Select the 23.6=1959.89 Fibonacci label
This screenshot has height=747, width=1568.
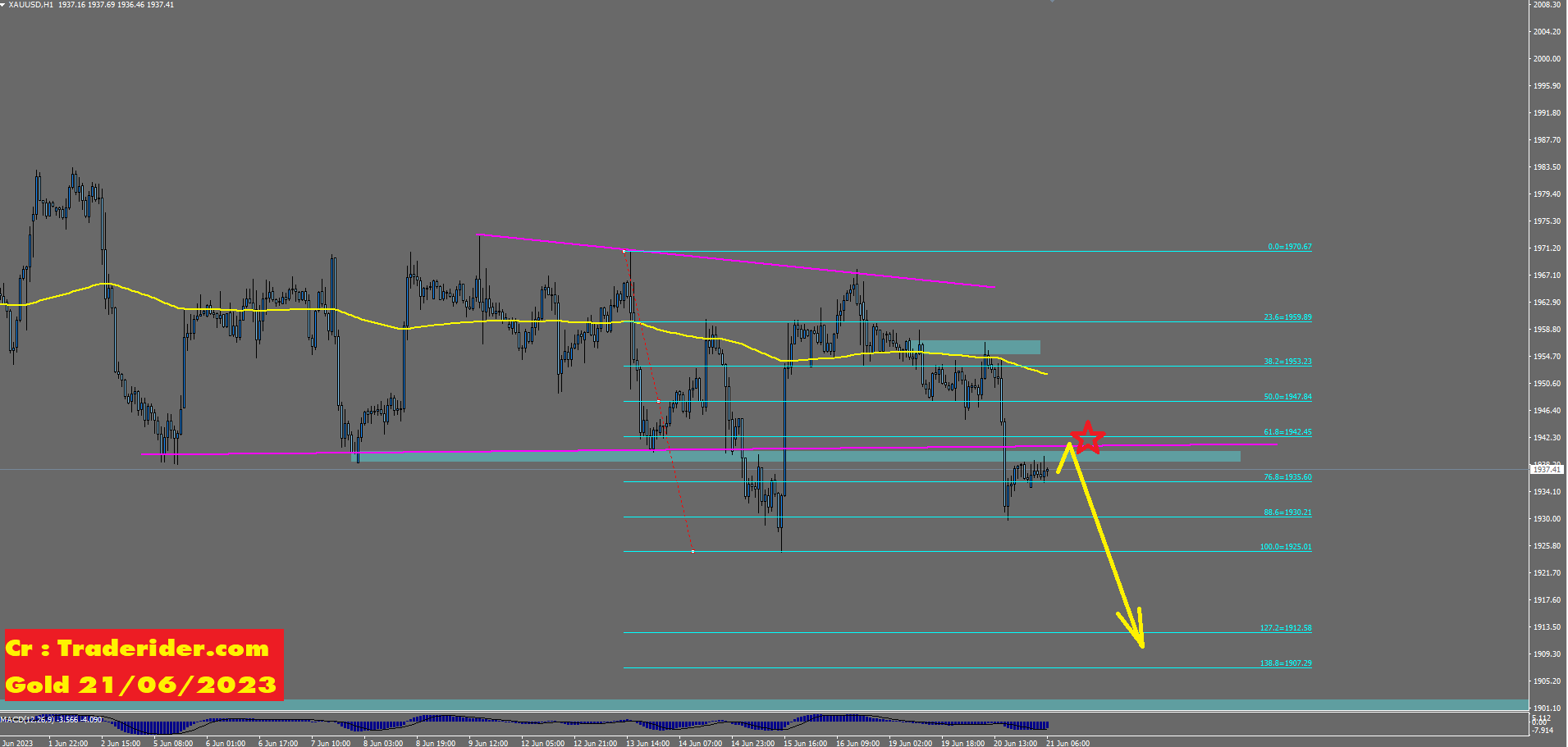coord(1287,317)
